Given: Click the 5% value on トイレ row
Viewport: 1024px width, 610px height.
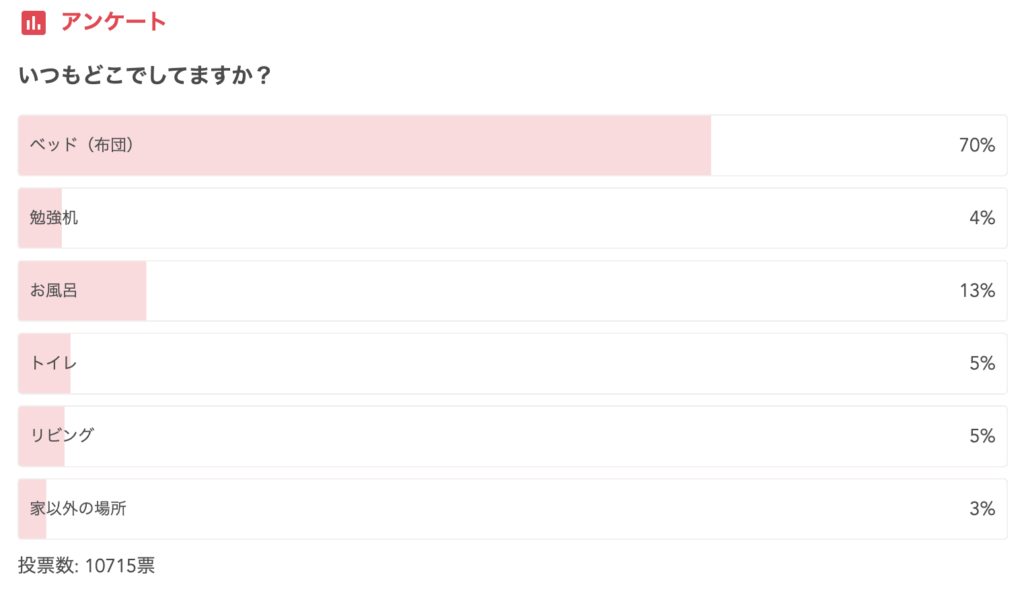Looking at the screenshot, I should pos(982,363).
